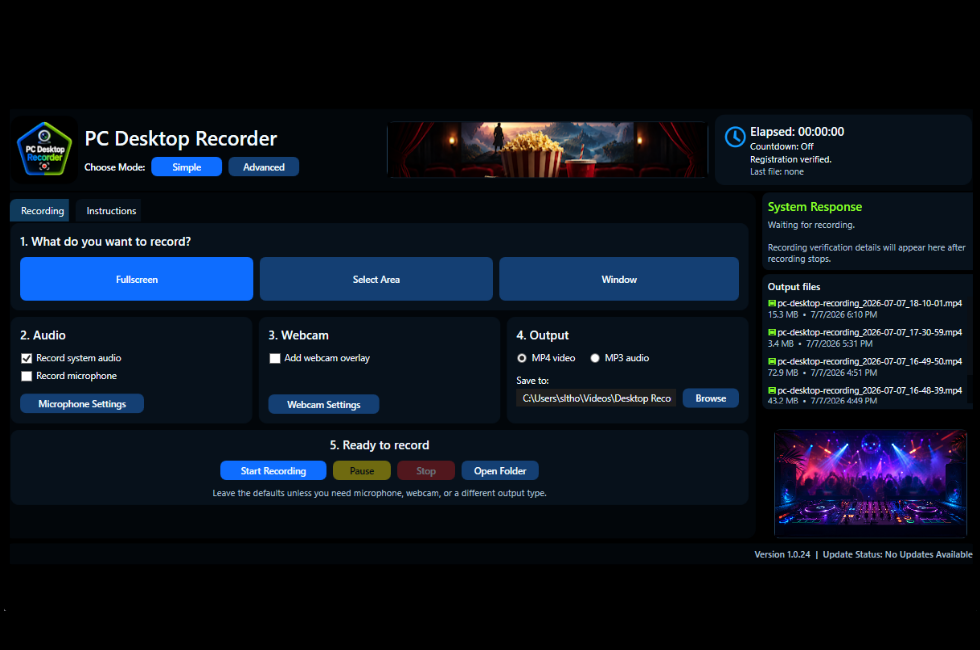Click the Pause button
Image resolution: width=980 pixels, height=650 pixels.
pos(362,471)
